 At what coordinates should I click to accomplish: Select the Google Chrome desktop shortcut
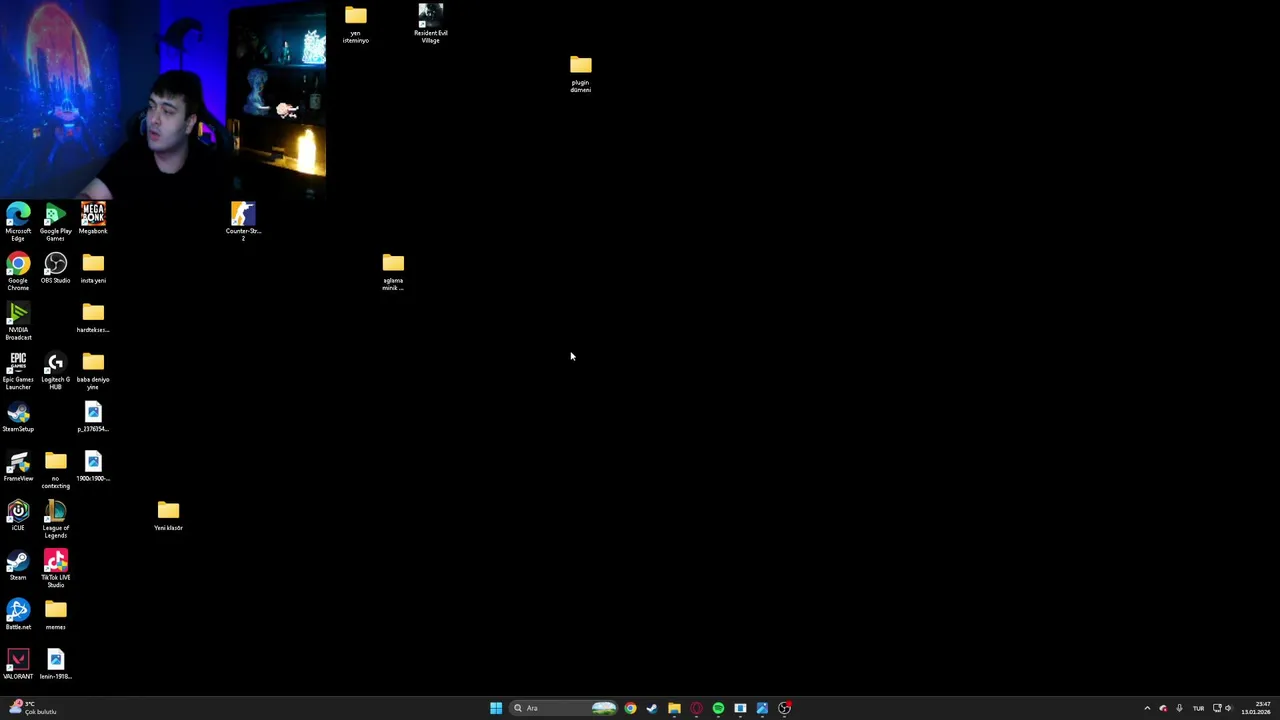18,271
